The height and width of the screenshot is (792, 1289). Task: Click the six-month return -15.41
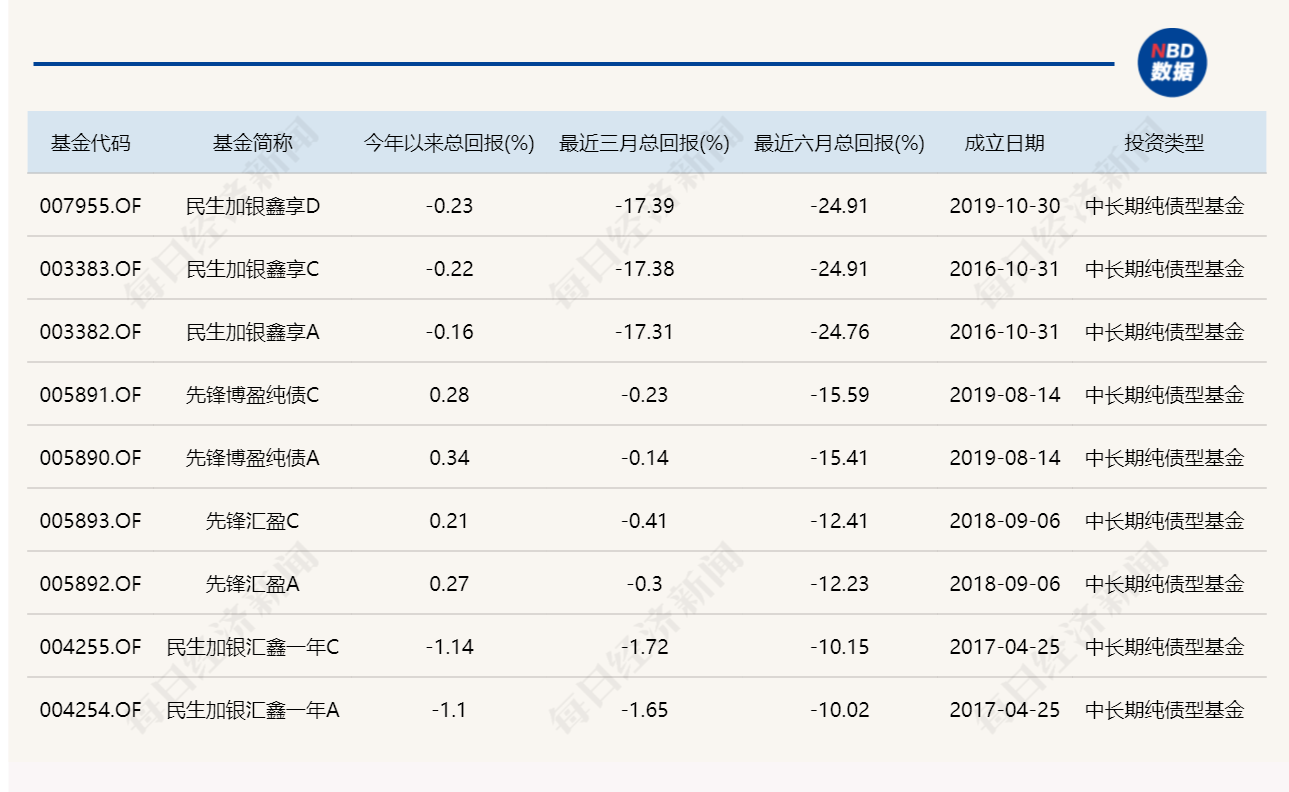[x=839, y=458]
